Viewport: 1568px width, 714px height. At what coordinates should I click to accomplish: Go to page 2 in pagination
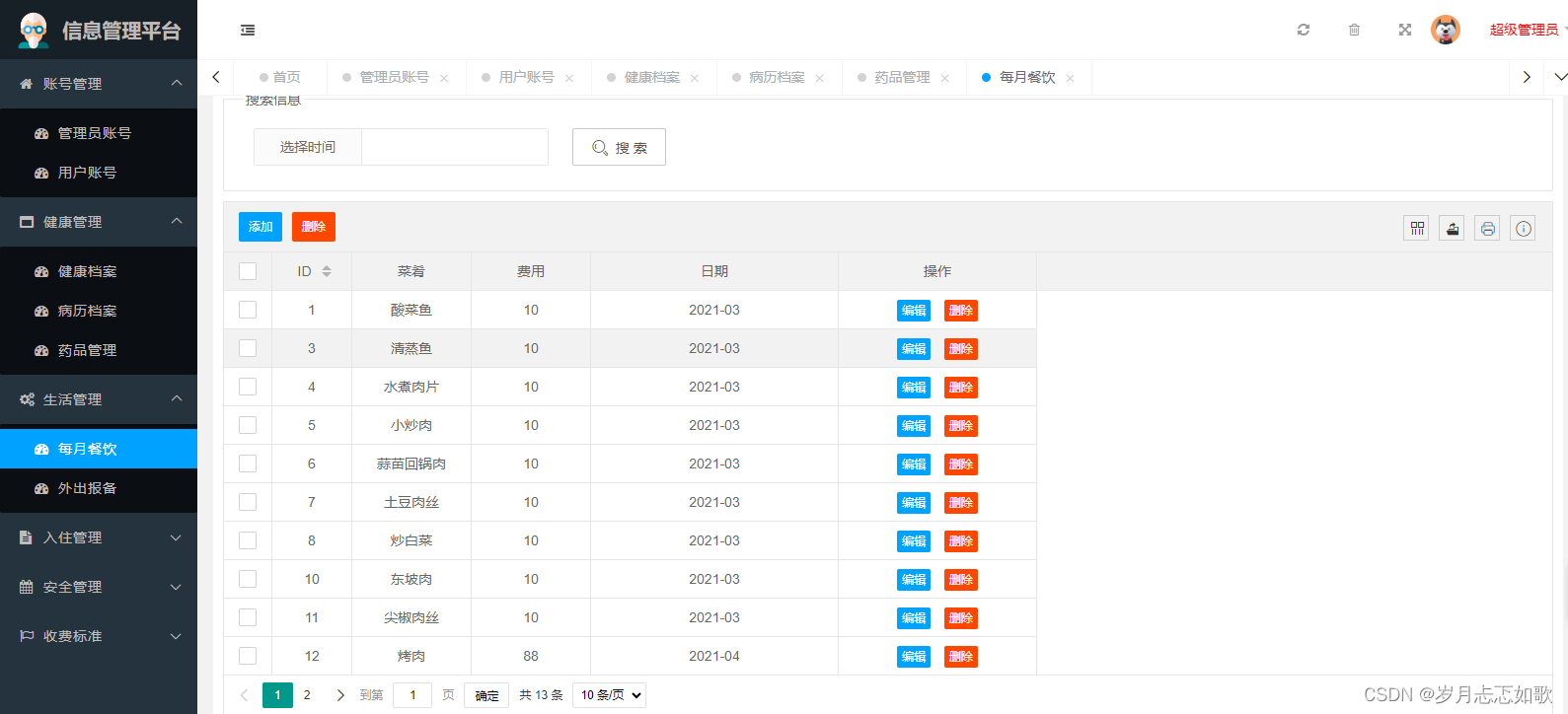pos(307,695)
